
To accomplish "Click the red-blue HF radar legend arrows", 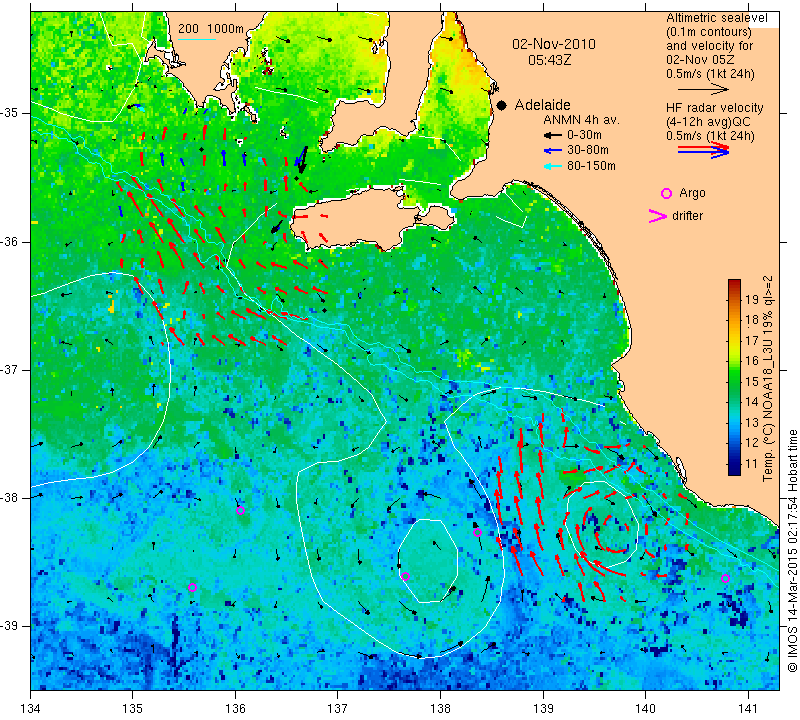I will pyautogui.click(x=703, y=150).
